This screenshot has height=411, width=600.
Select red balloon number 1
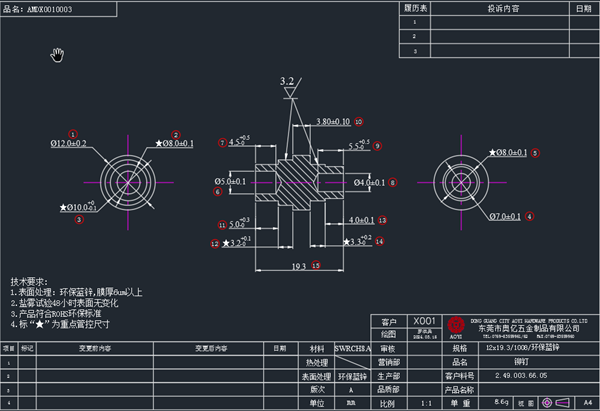[x=72, y=133]
